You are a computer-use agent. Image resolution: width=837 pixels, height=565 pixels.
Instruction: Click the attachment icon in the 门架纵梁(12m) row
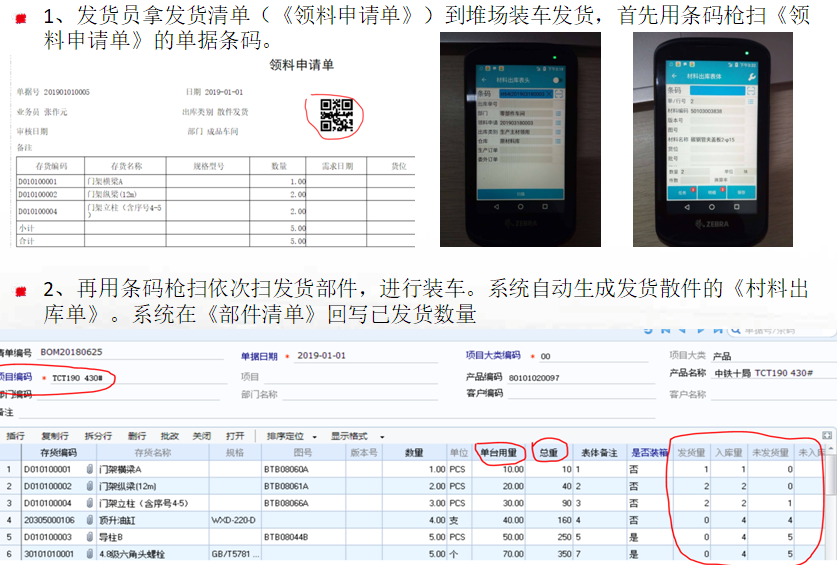tap(89, 486)
